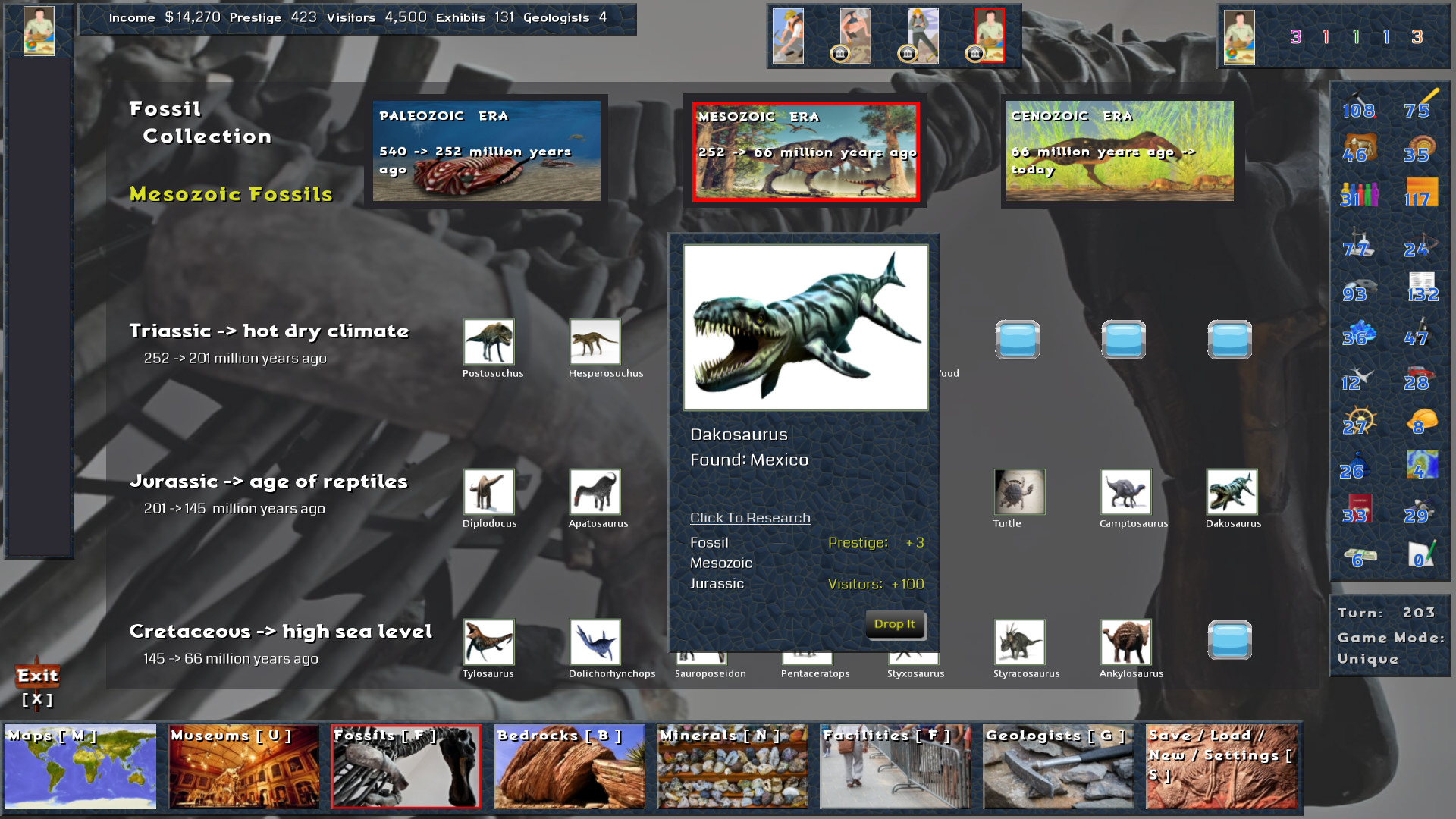
Task: Click the 'Click To Research' link
Action: [x=749, y=517]
